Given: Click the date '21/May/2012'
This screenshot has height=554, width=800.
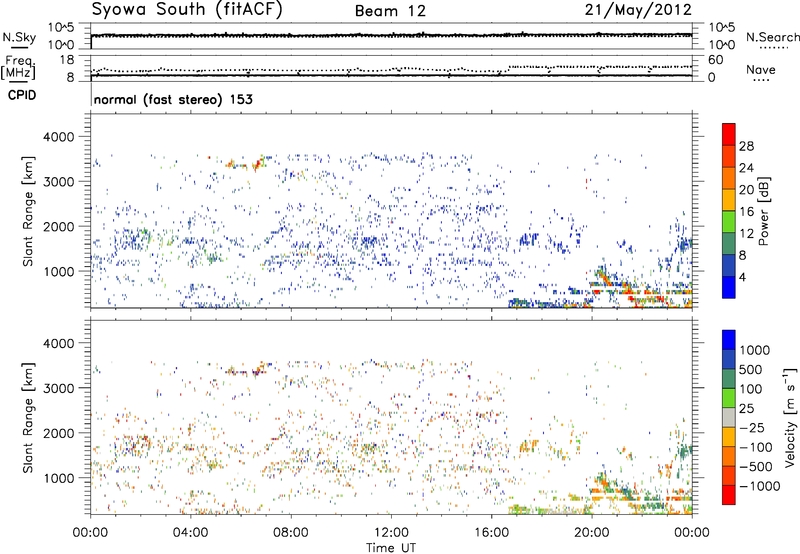Looking at the screenshot, I should point(638,9).
